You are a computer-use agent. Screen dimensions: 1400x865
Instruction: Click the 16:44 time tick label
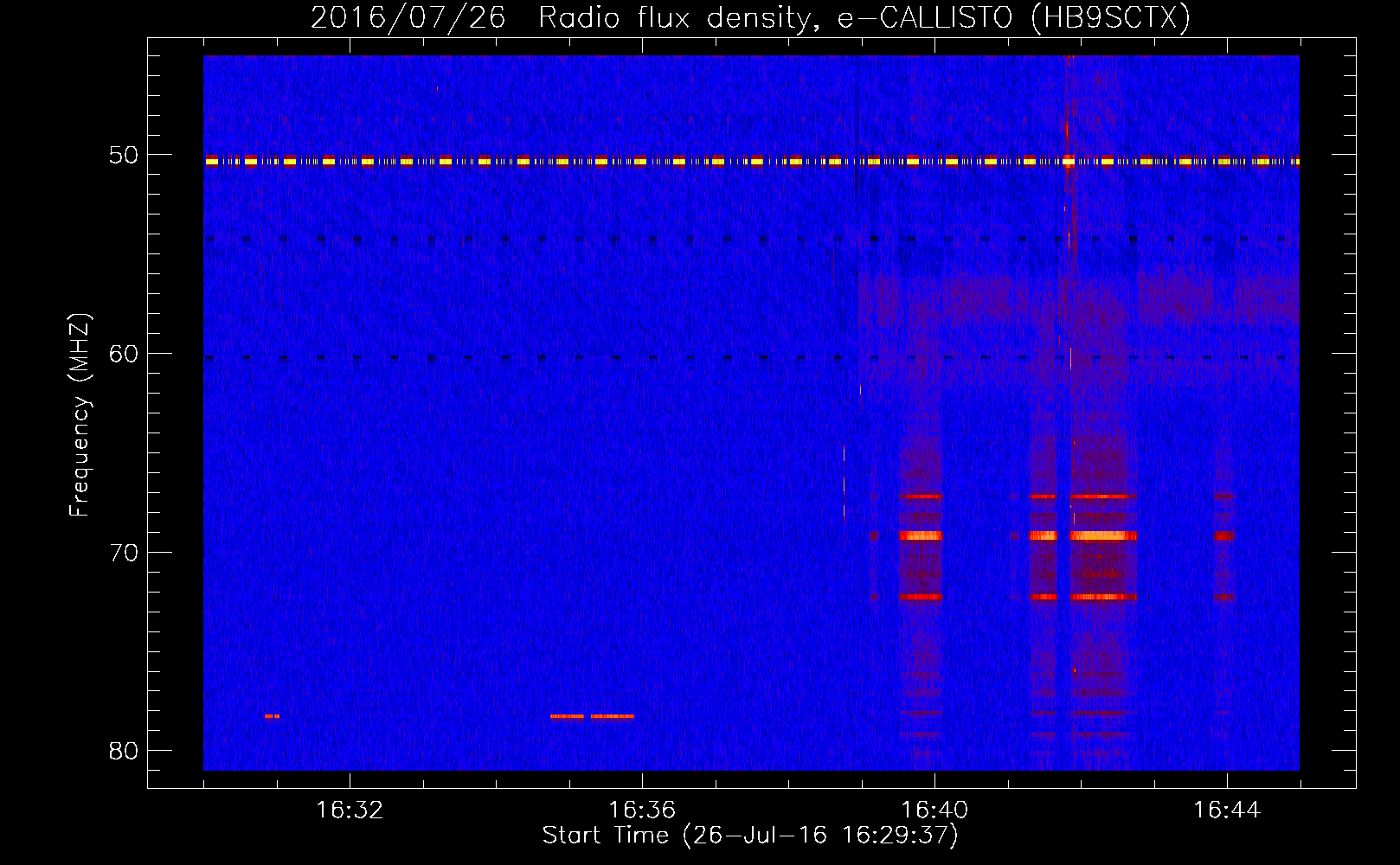pyautogui.click(x=1227, y=811)
